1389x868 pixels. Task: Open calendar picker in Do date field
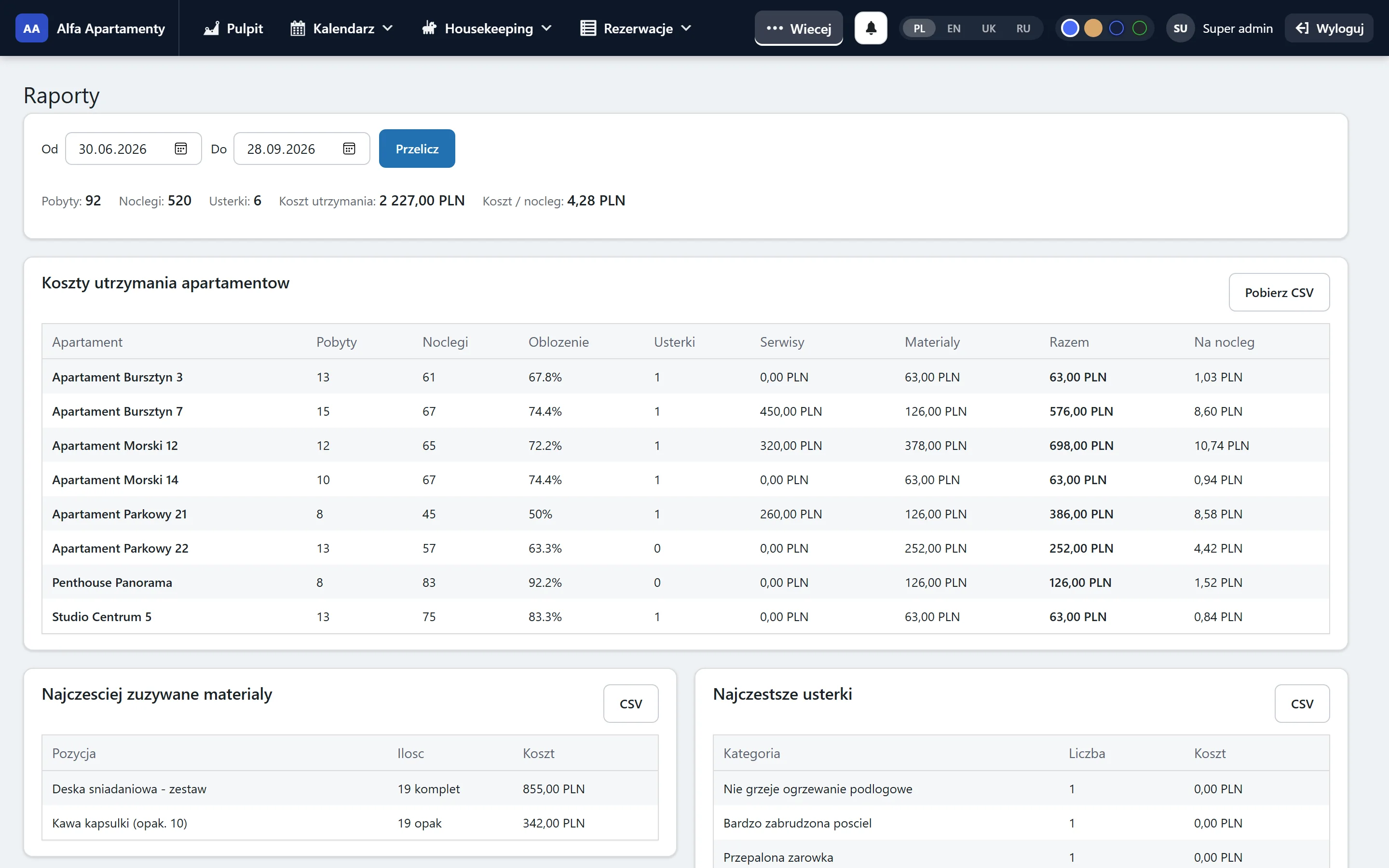349,149
